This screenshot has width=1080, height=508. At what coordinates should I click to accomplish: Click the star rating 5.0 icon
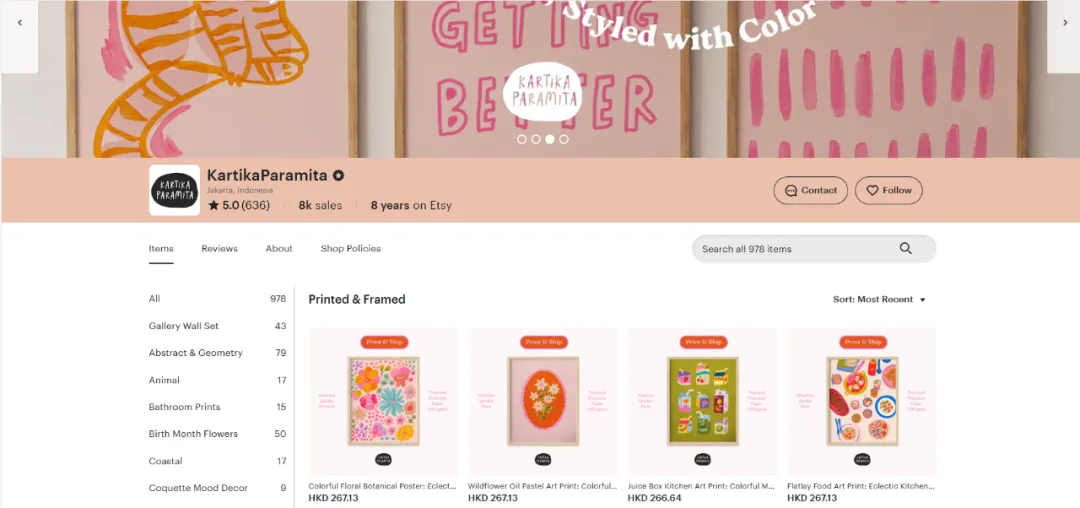pyautogui.click(x=214, y=205)
